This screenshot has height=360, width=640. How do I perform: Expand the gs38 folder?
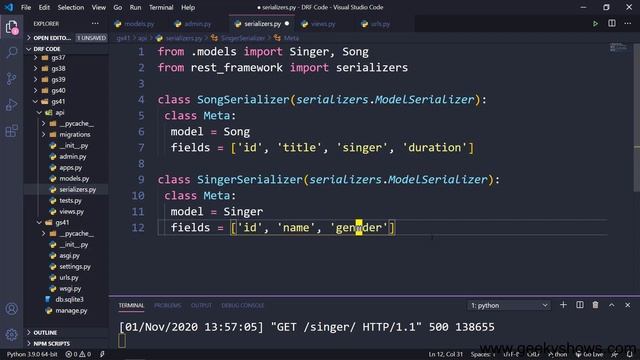tap(58, 69)
